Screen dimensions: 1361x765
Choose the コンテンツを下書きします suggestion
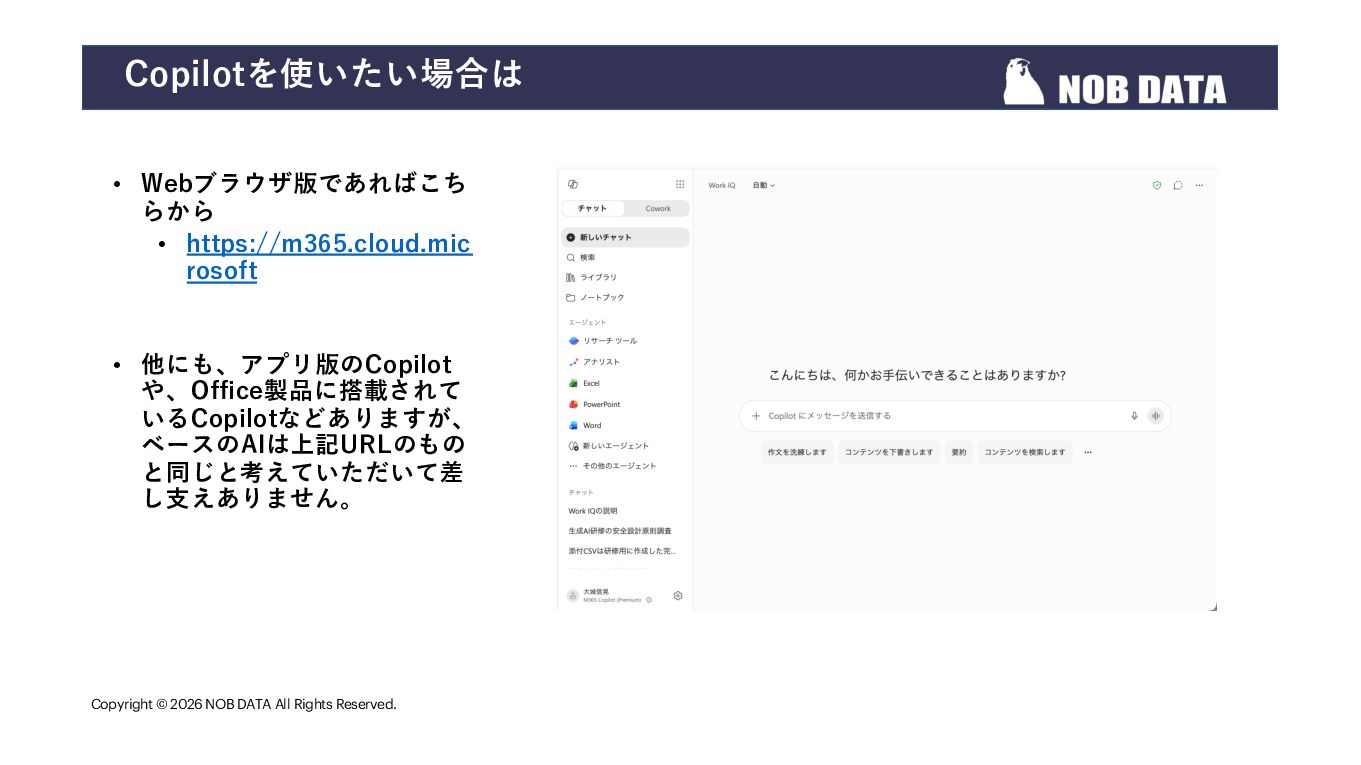coord(889,452)
